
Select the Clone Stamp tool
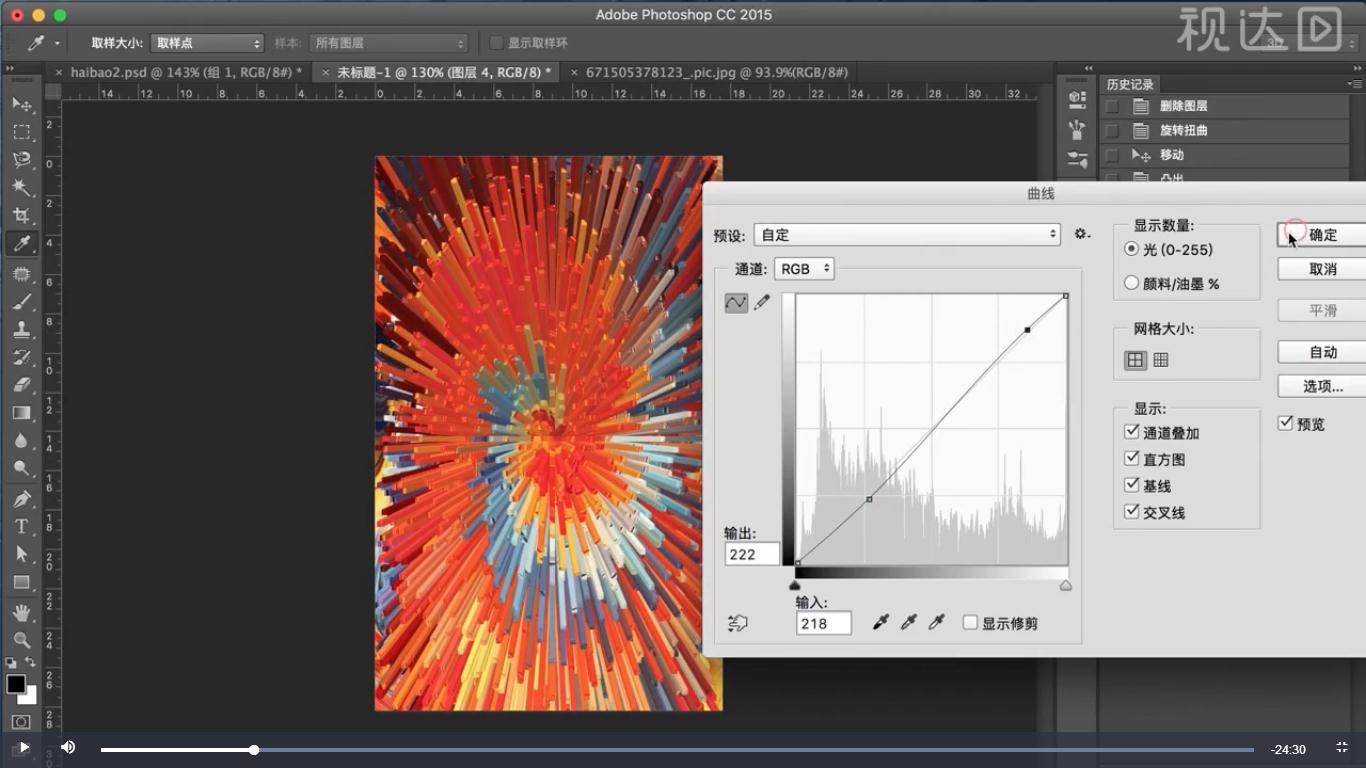21,329
